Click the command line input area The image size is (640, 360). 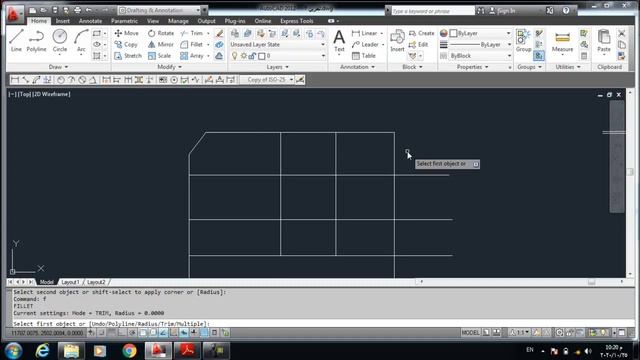[x=322, y=324]
